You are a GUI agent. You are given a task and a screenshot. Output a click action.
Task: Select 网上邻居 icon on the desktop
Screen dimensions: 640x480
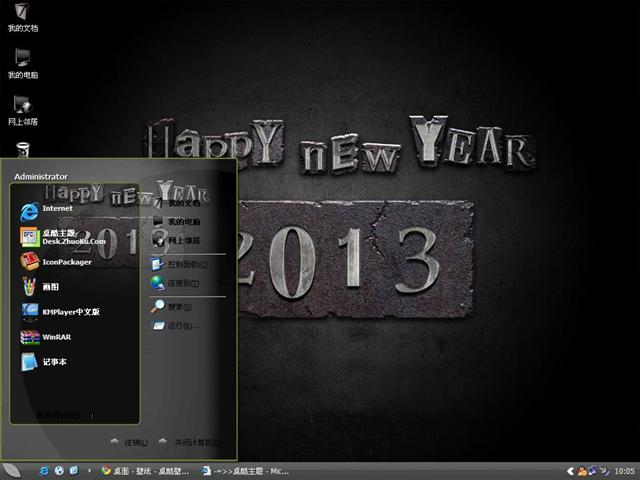coord(23,110)
